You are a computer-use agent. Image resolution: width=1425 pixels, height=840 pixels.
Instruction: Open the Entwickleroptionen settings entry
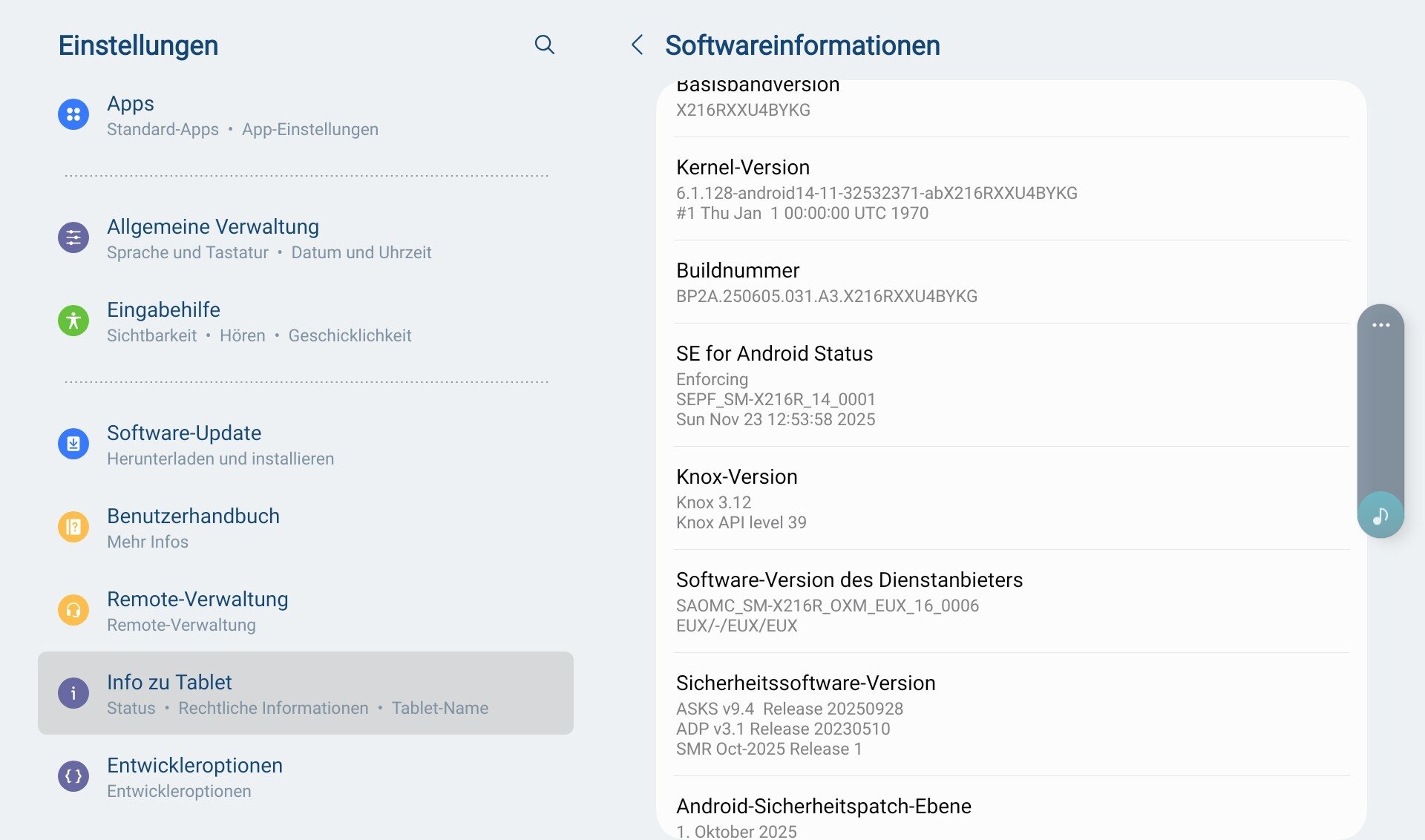pyautogui.click(x=194, y=776)
